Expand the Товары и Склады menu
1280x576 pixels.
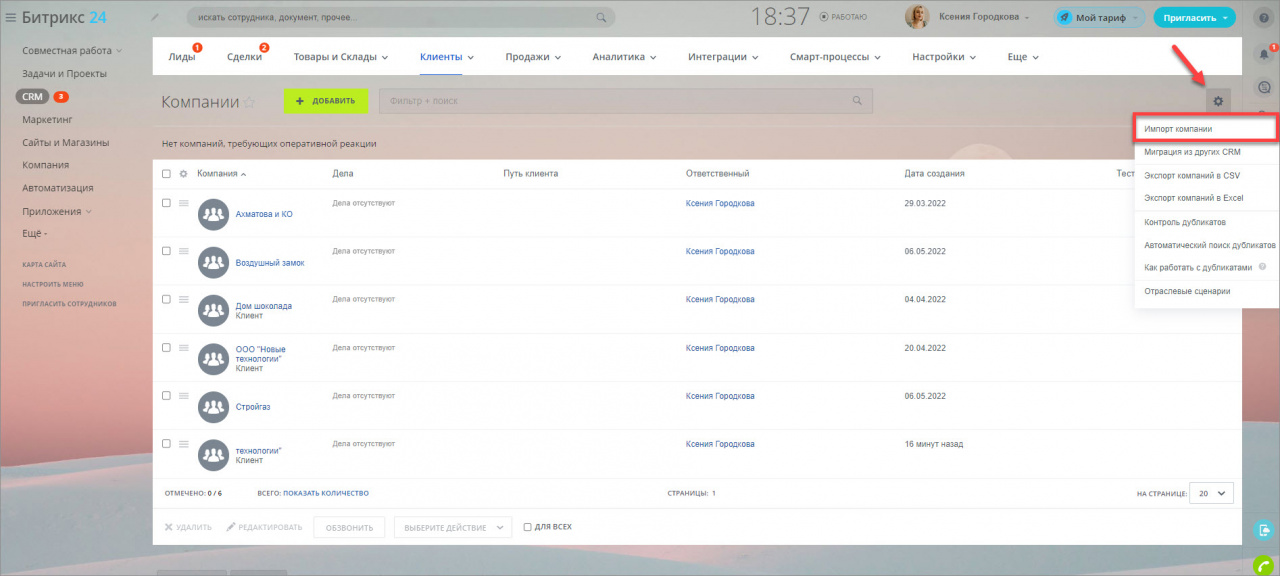(340, 57)
